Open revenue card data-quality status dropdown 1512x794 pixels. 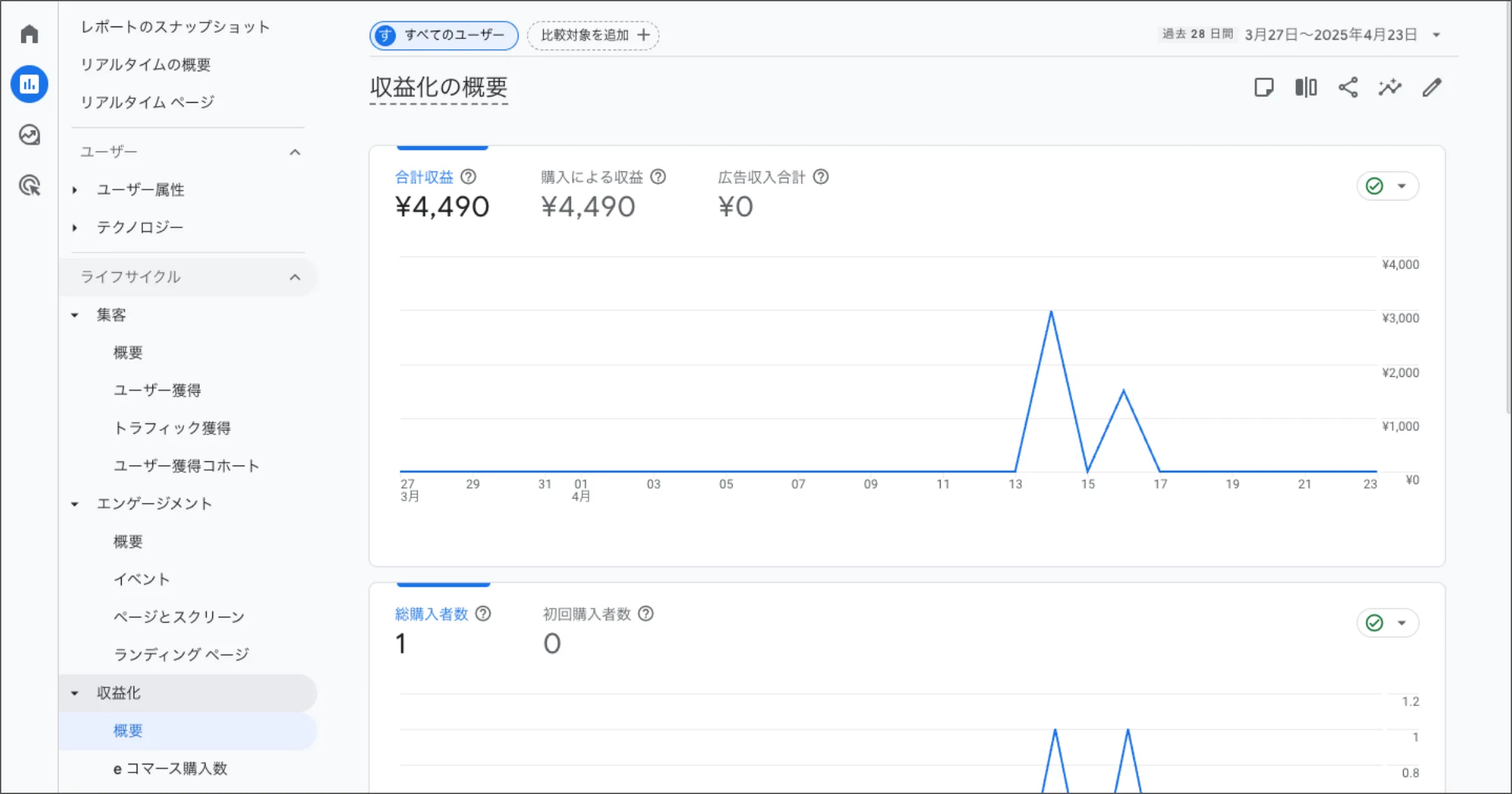(1388, 186)
